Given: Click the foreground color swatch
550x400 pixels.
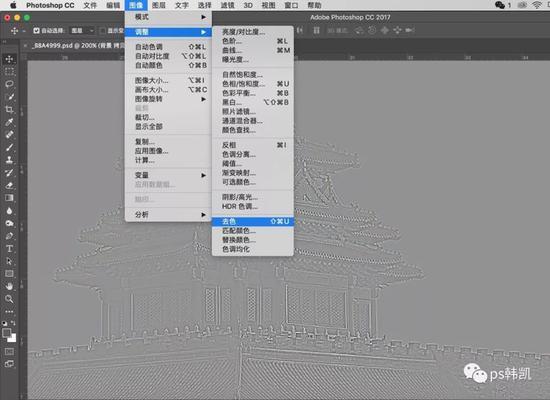Looking at the screenshot, I should pos(7,333).
